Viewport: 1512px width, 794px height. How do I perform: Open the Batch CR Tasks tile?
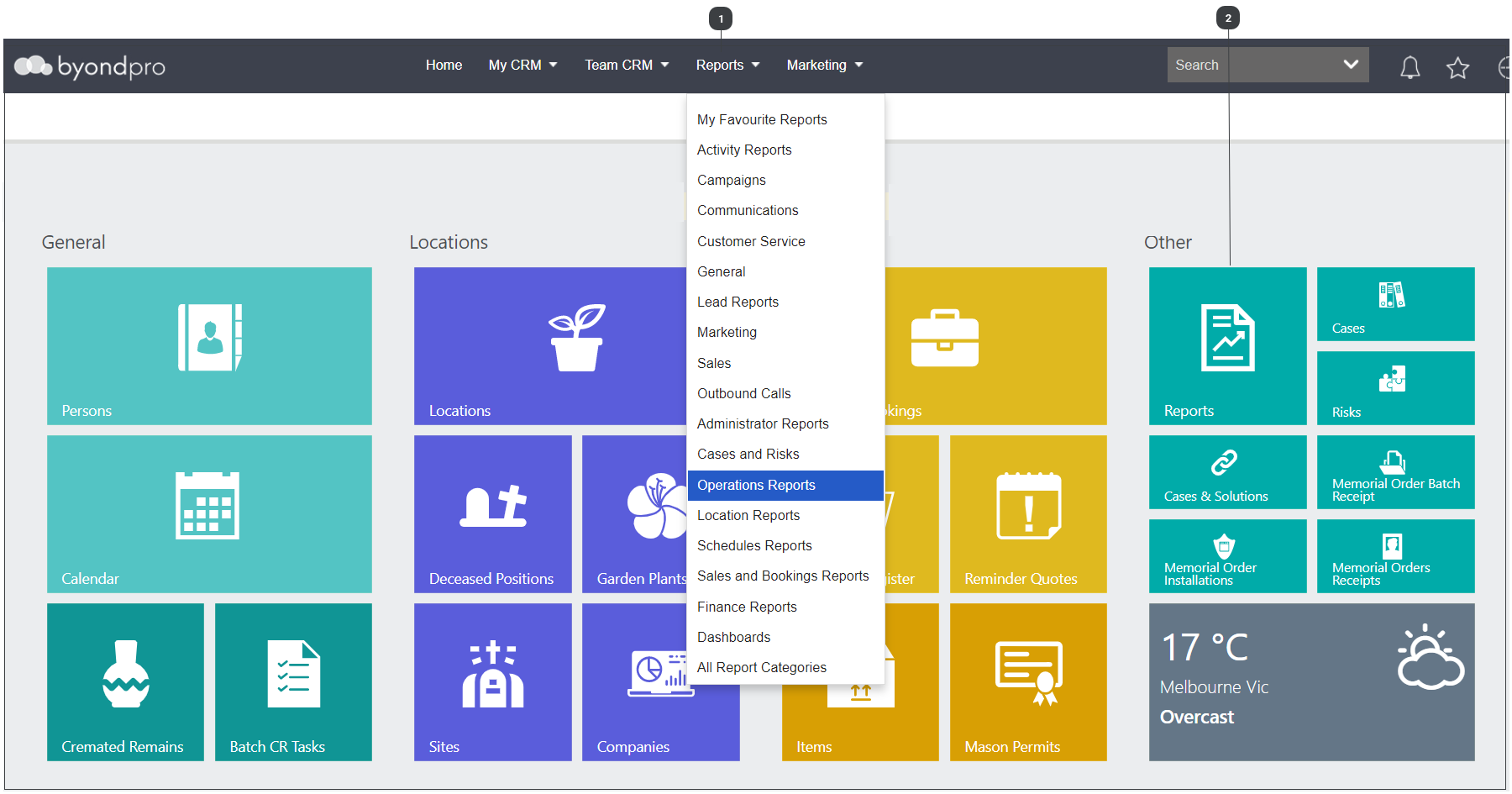pyautogui.click(x=293, y=681)
